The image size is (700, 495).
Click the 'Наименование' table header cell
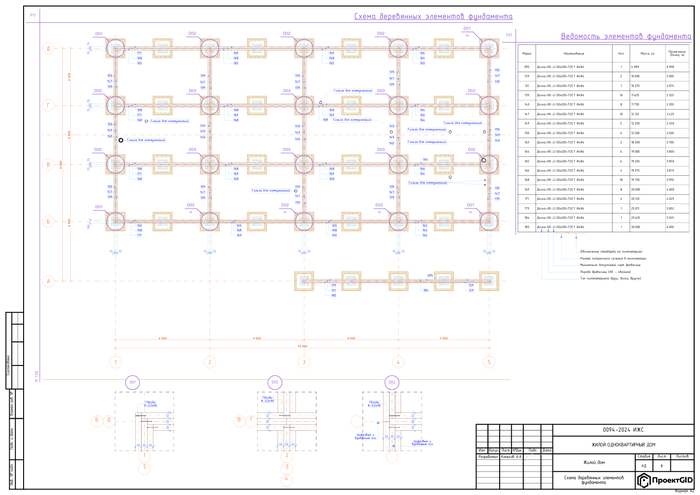pyautogui.click(x=574, y=53)
